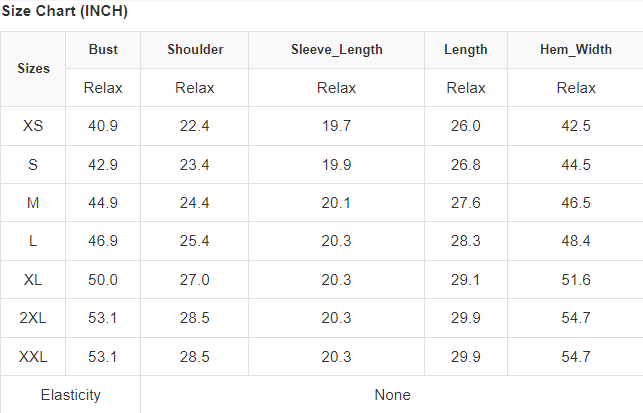643x413 pixels.
Task: Select the XL size row label
Action: [x=33, y=280]
